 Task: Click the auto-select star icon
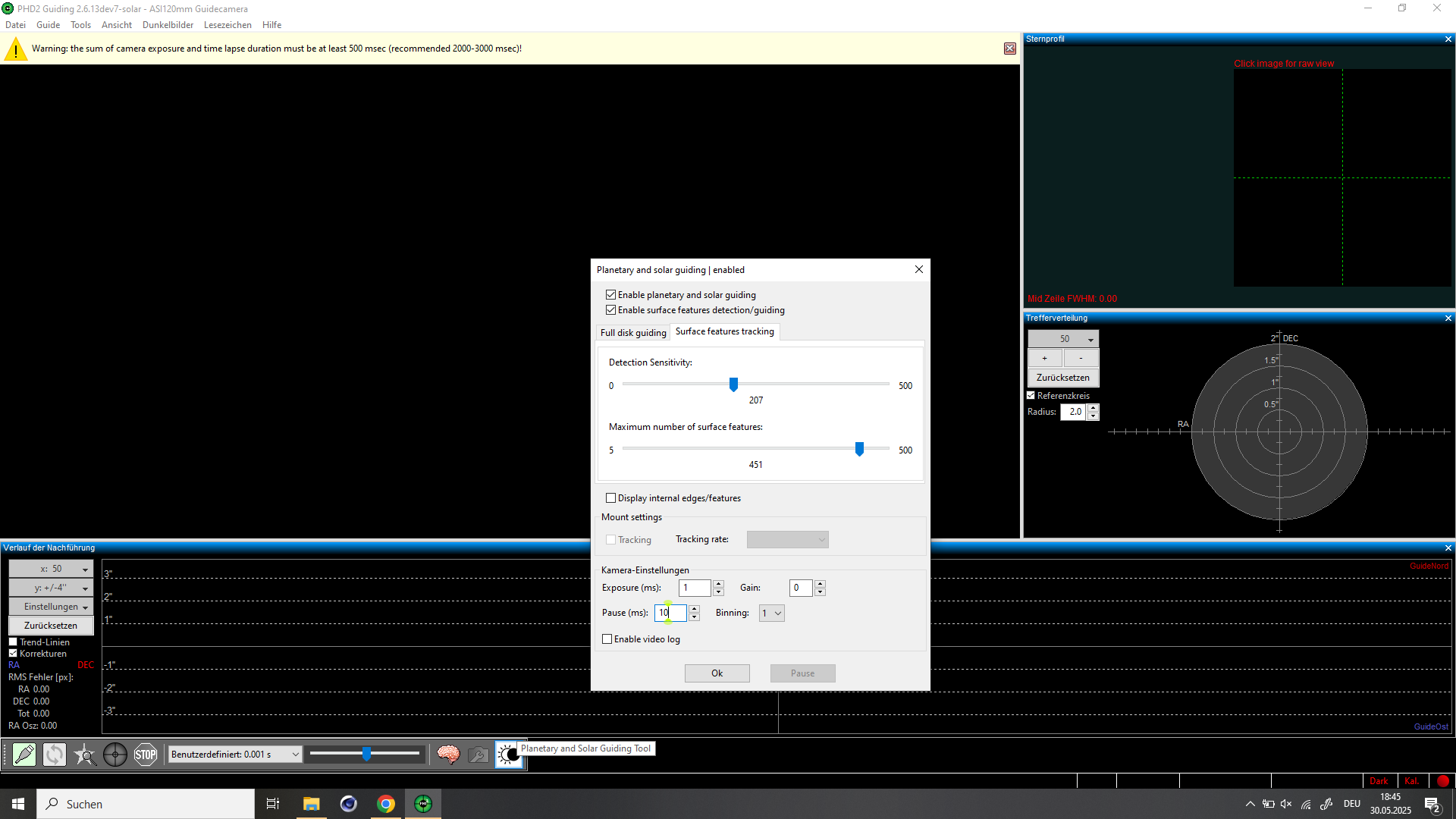click(x=85, y=755)
